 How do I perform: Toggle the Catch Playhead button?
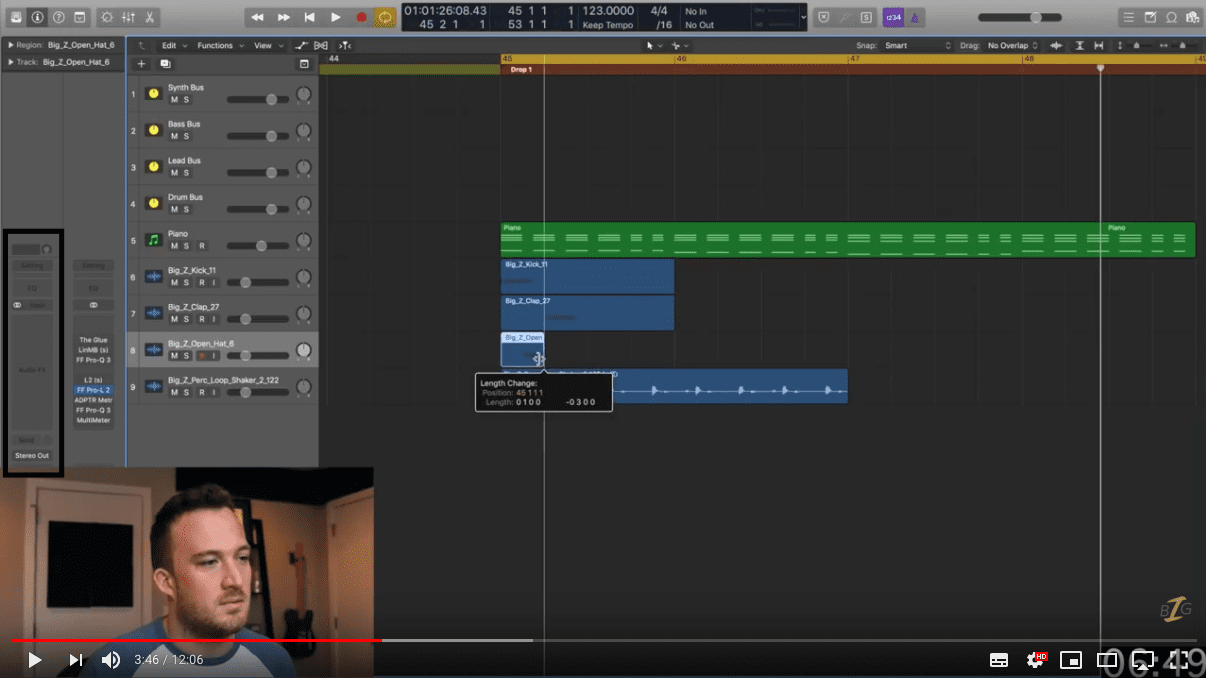[345, 45]
